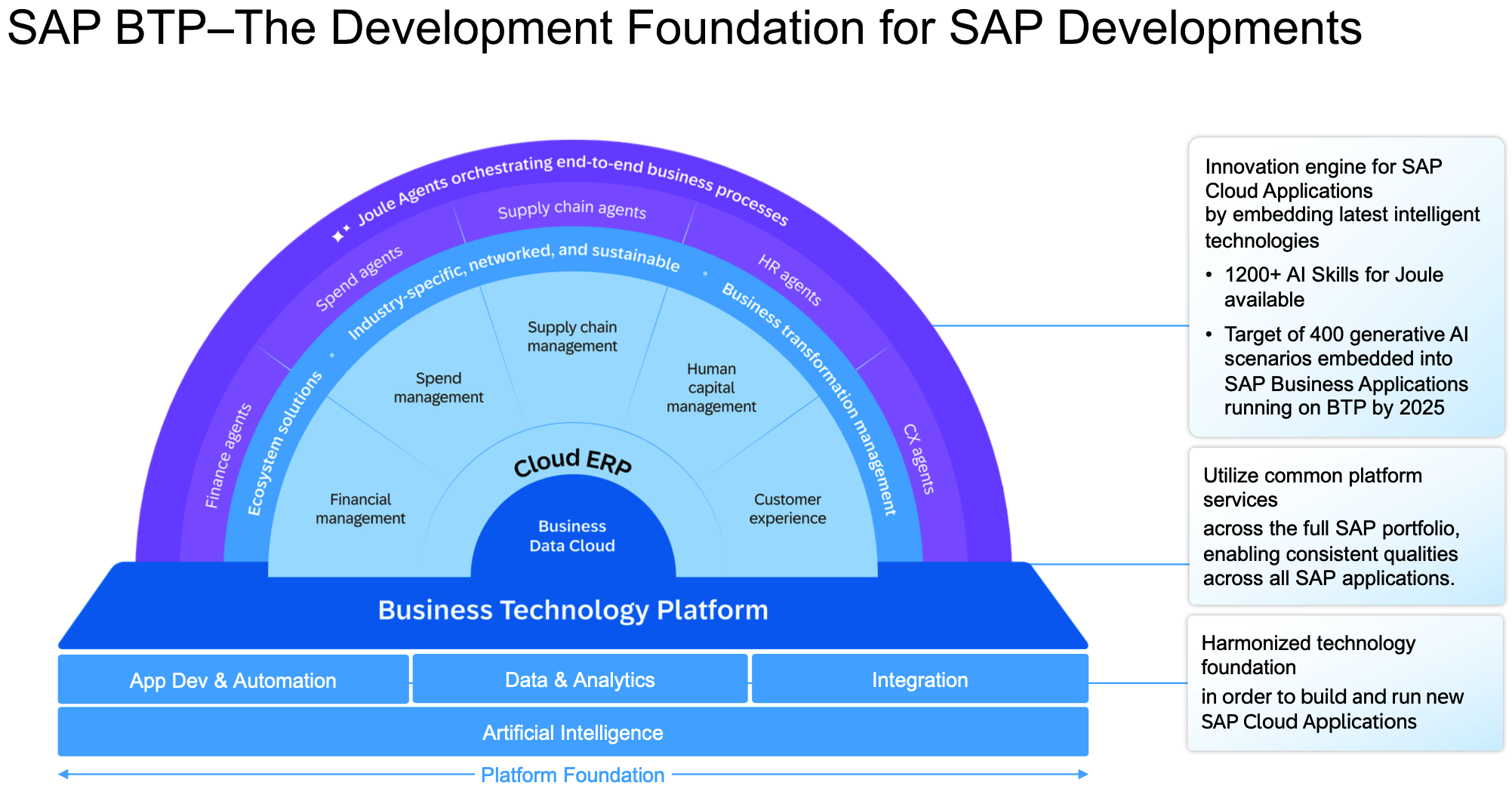Click the Artificial Intelligence bar
Viewport: 1512px width, 792px height.
coord(573,732)
